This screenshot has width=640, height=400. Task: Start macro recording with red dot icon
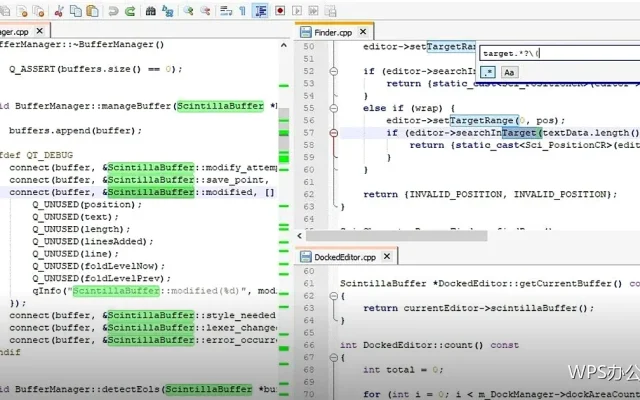click(280, 11)
